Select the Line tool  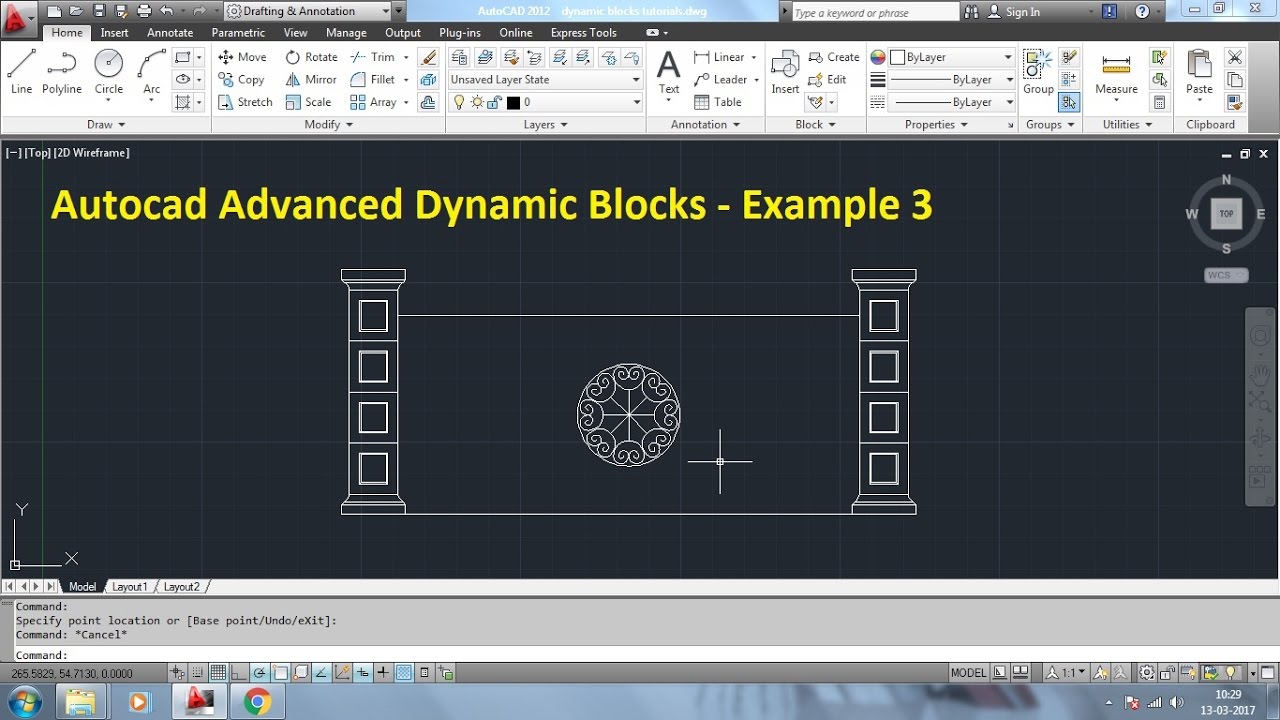[x=21, y=72]
